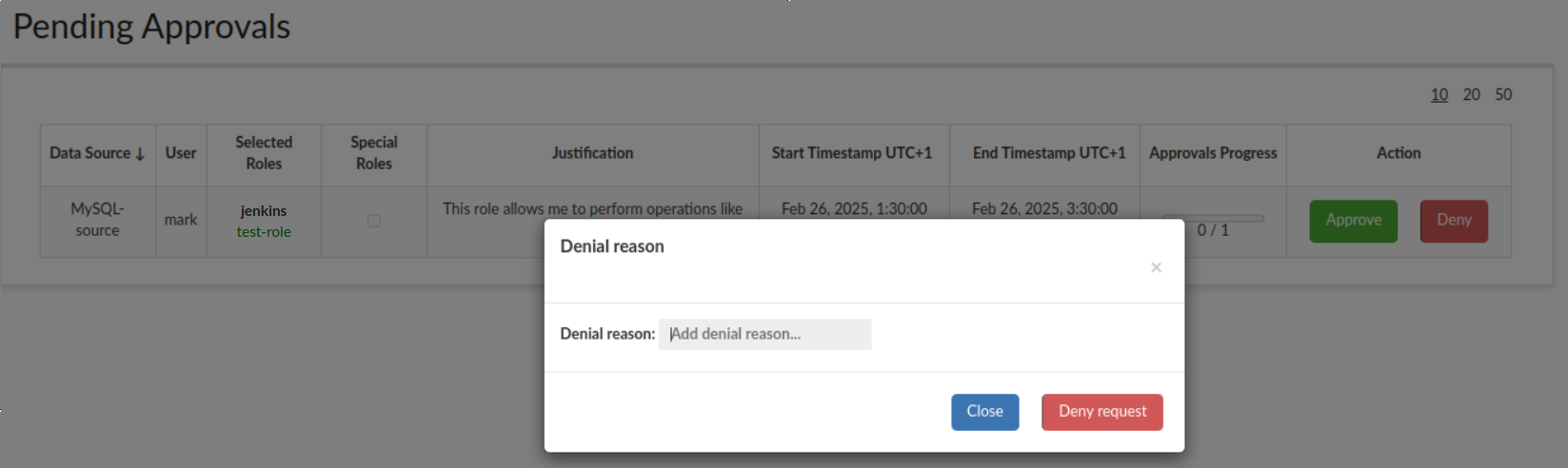Click the Justification column header
This screenshot has height=468, width=1568.
[x=592, y=153]
